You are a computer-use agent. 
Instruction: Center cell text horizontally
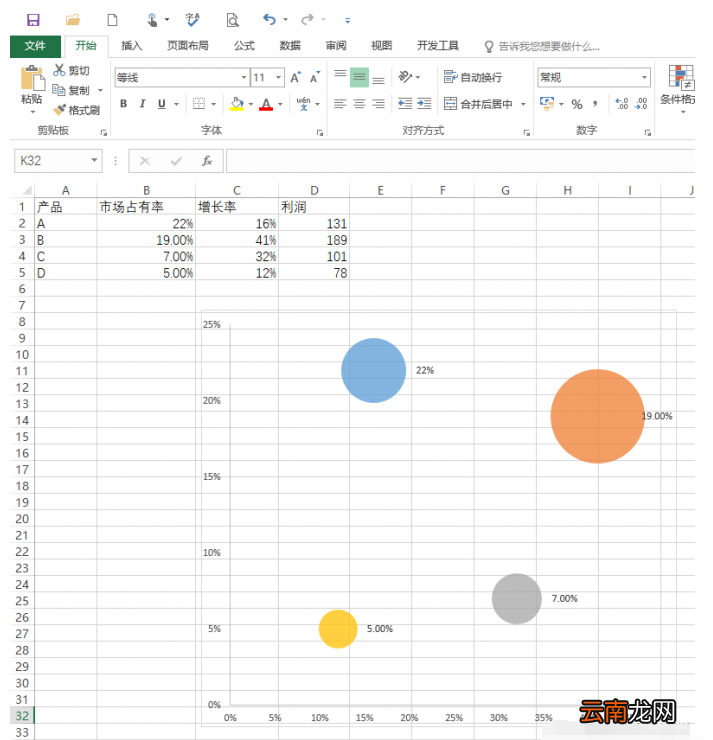[360, 104]
